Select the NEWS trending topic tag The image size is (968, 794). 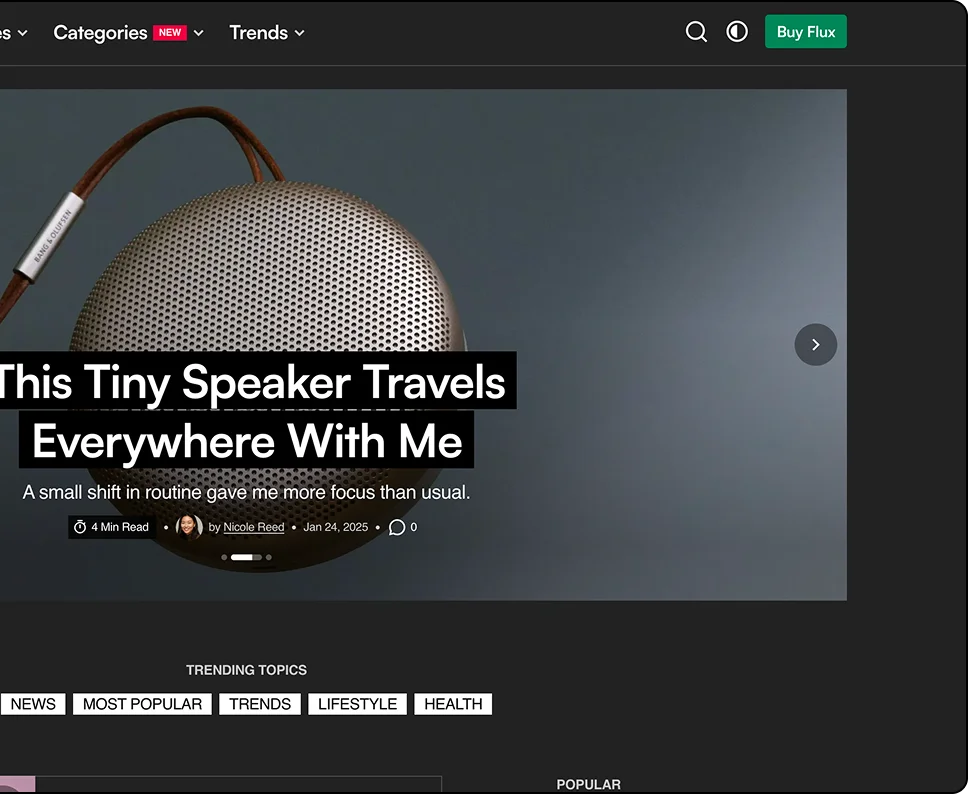(x=33, y=704)
